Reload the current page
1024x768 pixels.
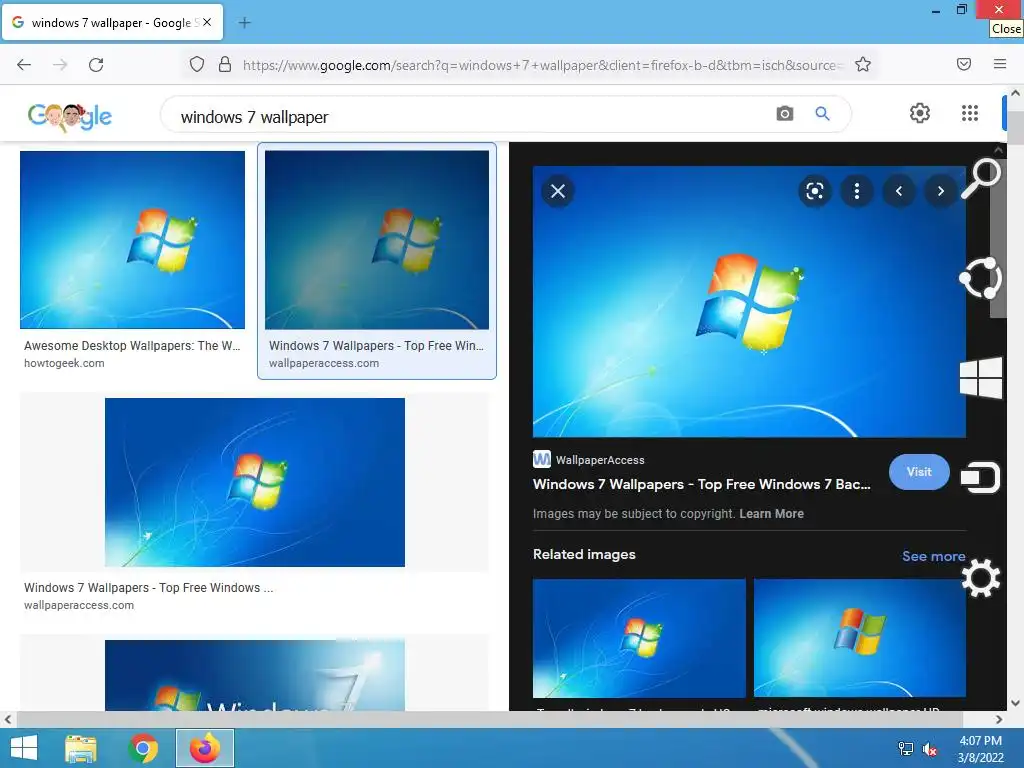pyautogui.click(x=96, y=64)
